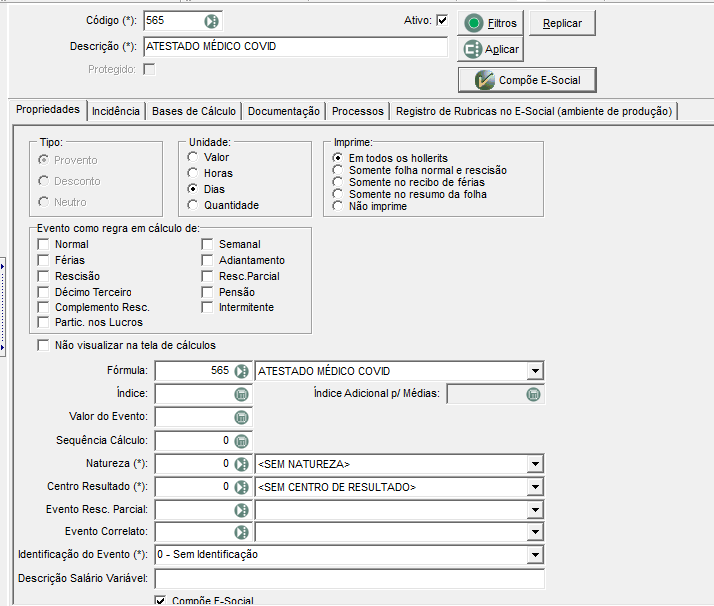Expand the Identificação do Evento dropdown
This screenshot has height=606, width=714.
pyautogui.click(x=536, y=555)
